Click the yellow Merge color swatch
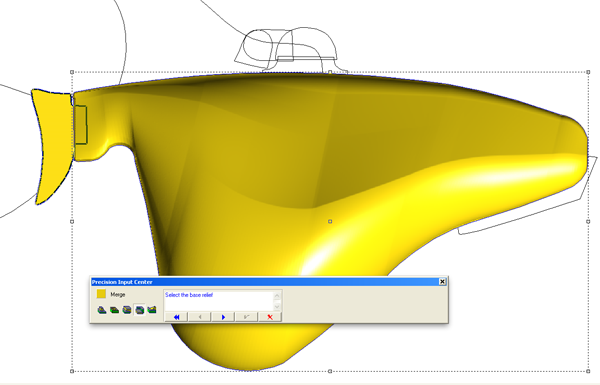 pyautogui.click(x=101, y=294)
